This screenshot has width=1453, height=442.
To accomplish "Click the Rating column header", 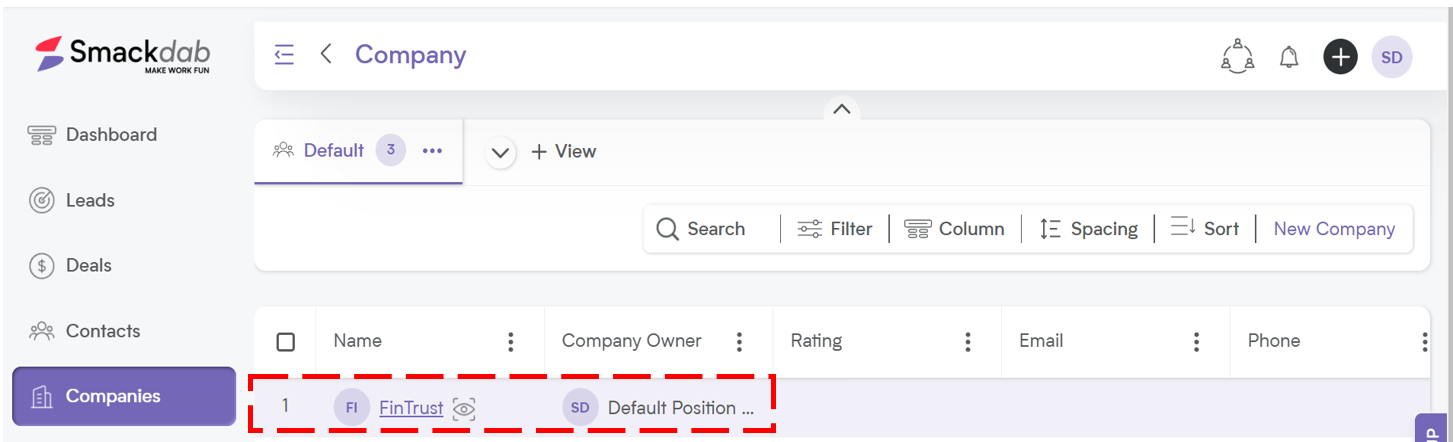I will click(x=816, y=341).
